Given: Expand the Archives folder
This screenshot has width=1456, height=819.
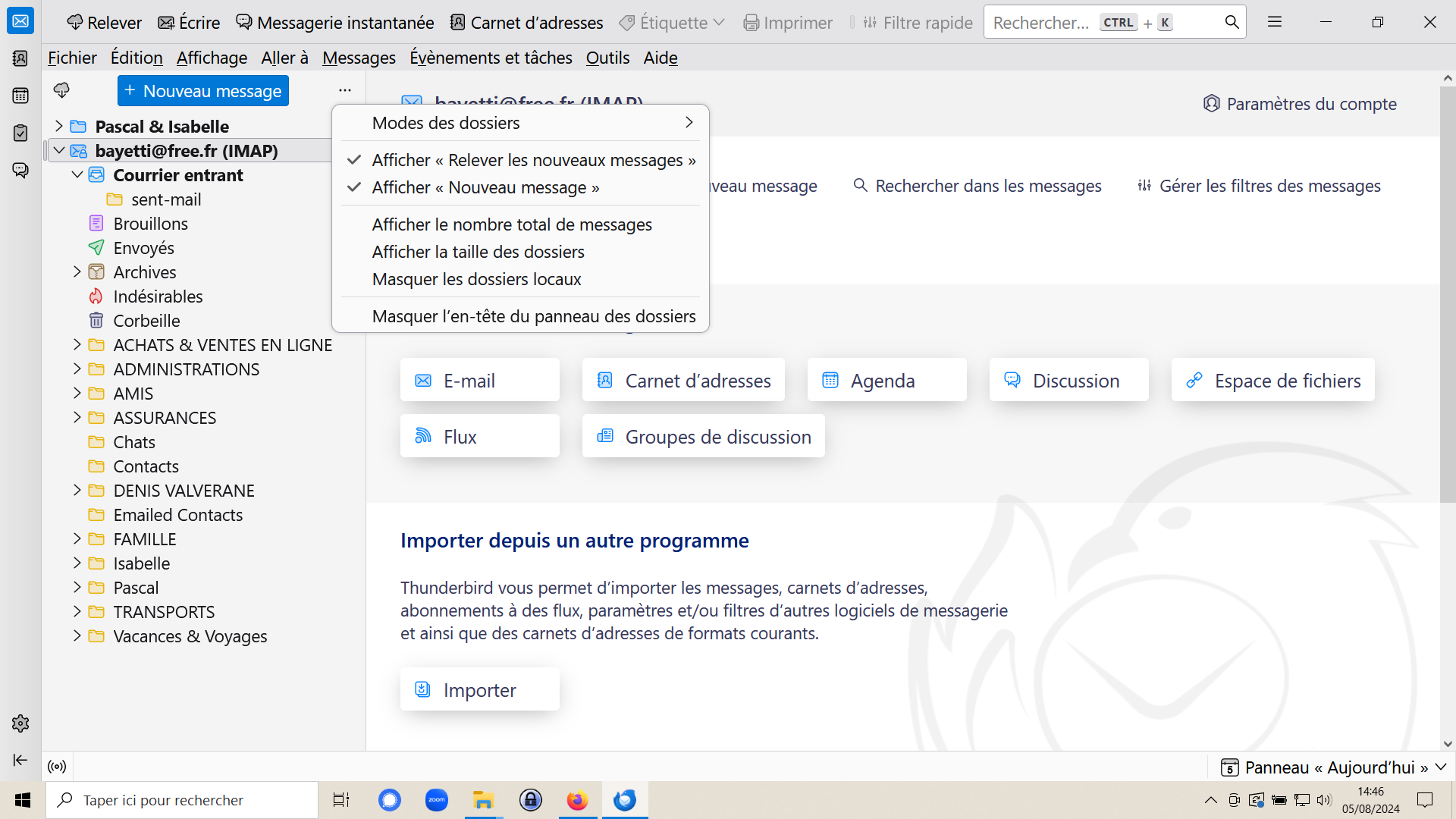Looking at the screenshot, I should (x=77, y=271).
